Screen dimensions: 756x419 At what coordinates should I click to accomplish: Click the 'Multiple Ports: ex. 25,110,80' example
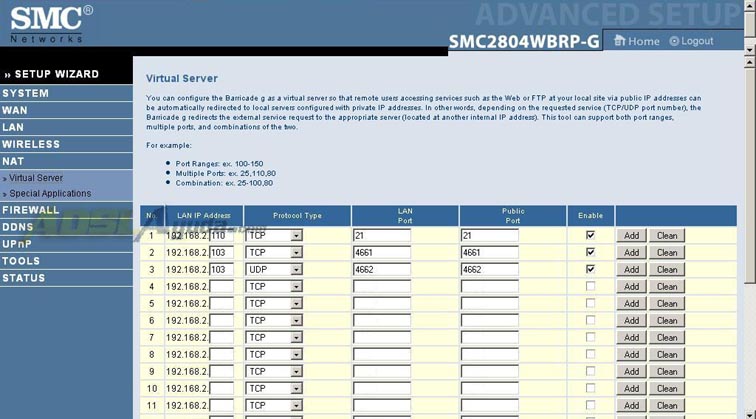coord(226,173)
